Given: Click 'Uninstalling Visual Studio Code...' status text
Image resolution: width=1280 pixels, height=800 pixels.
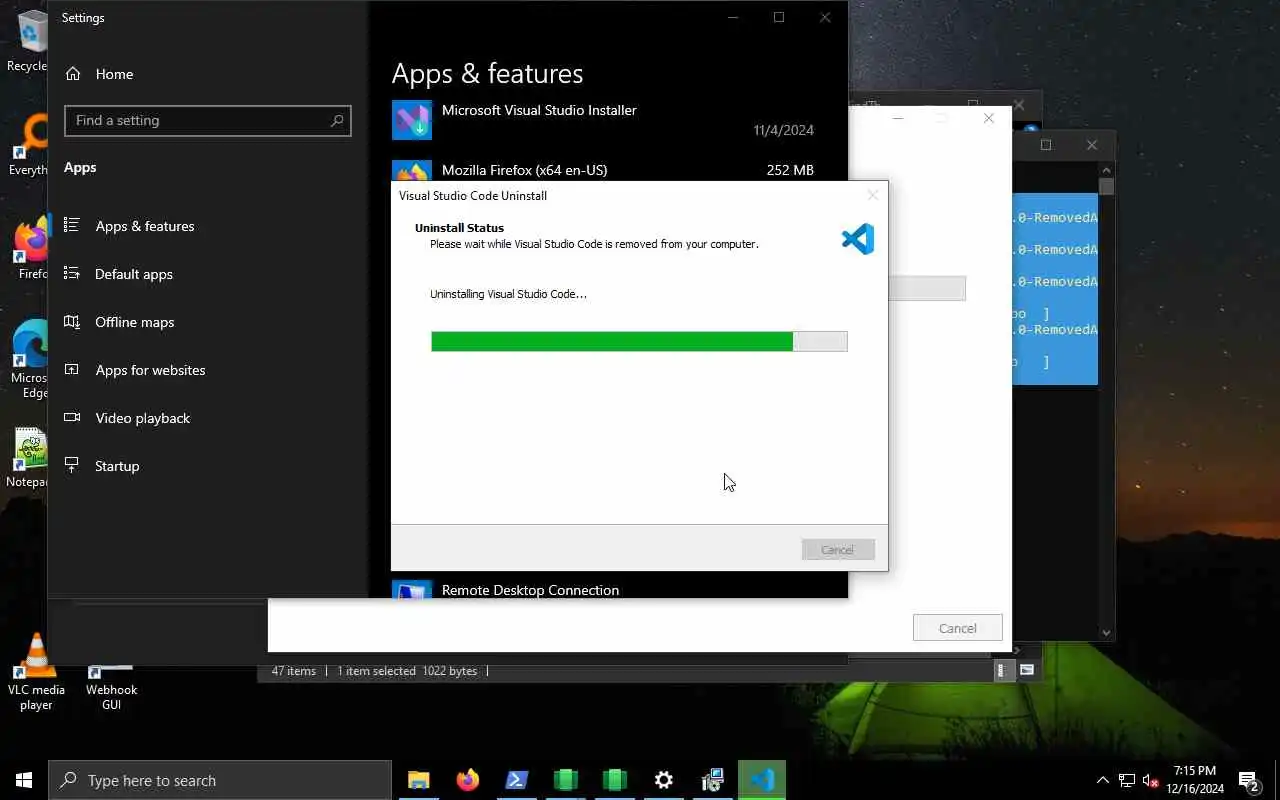Looking at the screenshot, I should pos(508,294).
